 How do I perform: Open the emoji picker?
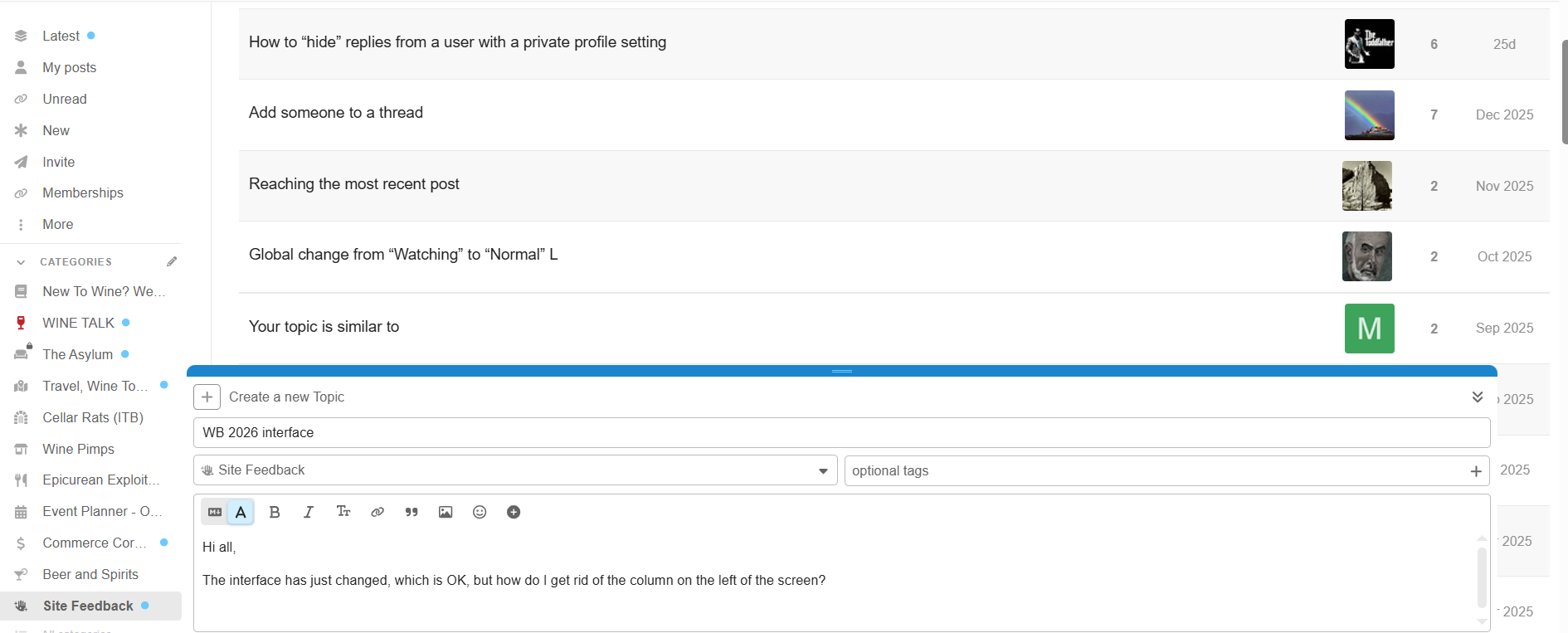tap(480, 512)
